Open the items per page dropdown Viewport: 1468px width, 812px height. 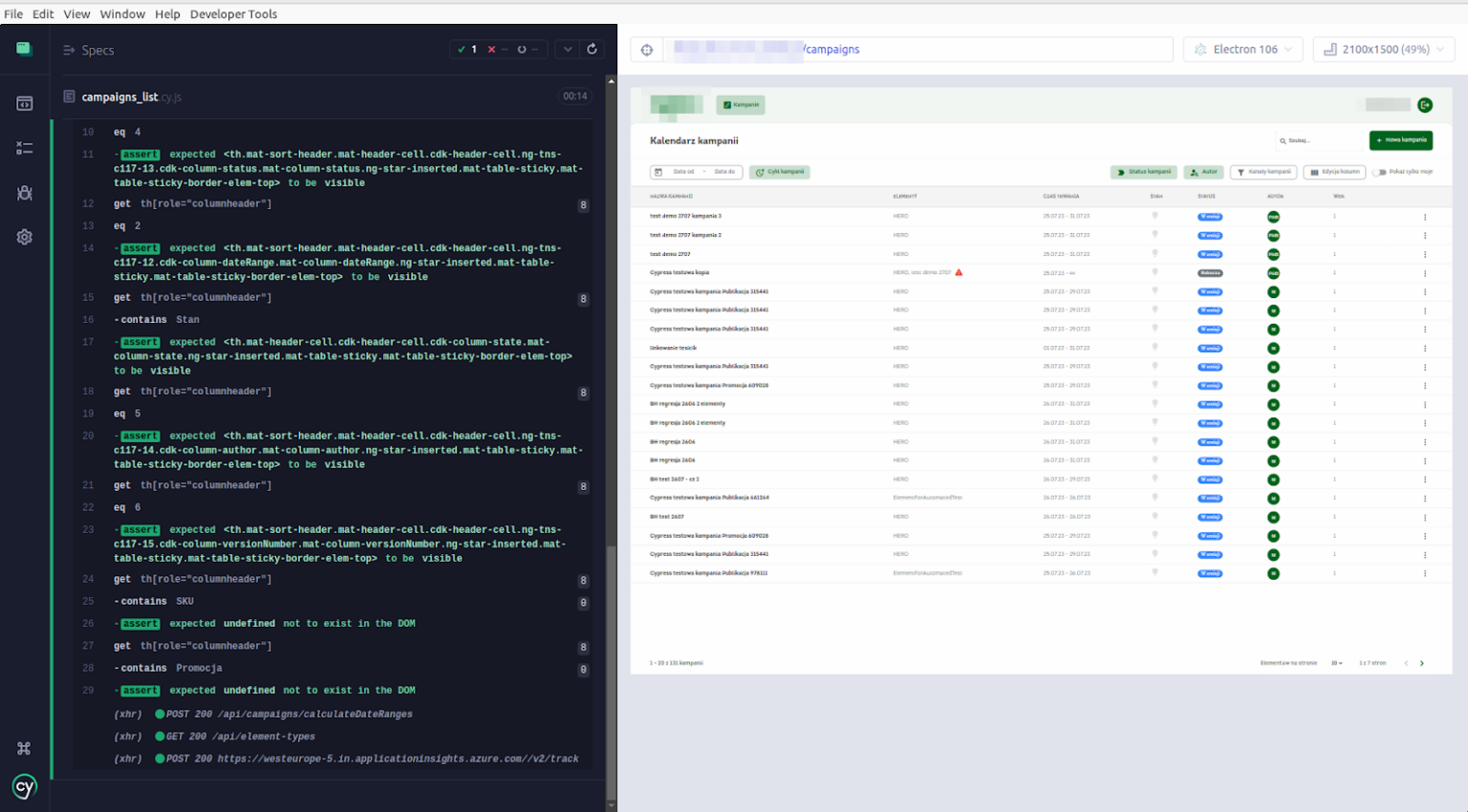(x=1337, y=663)
